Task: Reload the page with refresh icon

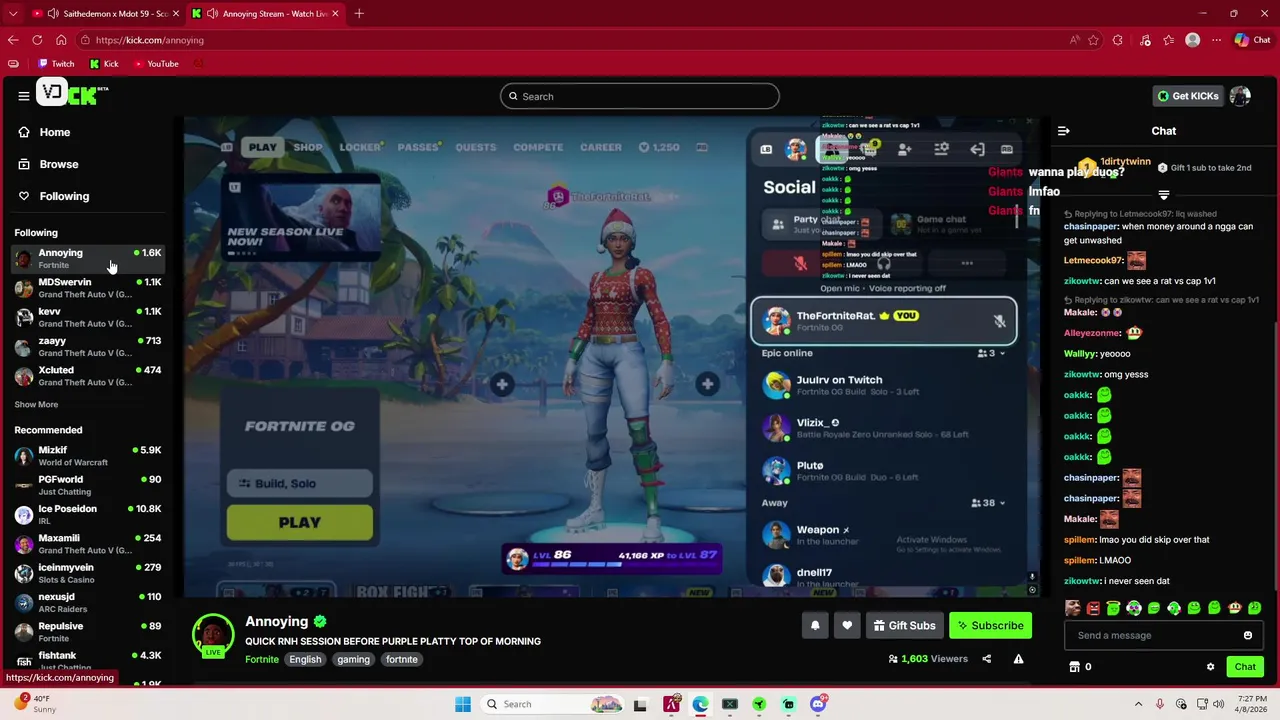Action: click(37, 40)
